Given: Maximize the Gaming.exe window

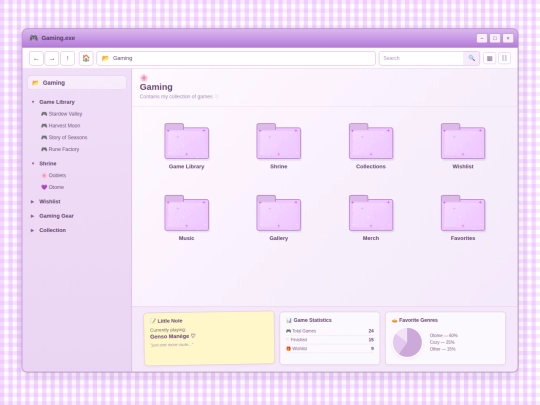Looking at the screenshot, I should [x=495, y=38].
